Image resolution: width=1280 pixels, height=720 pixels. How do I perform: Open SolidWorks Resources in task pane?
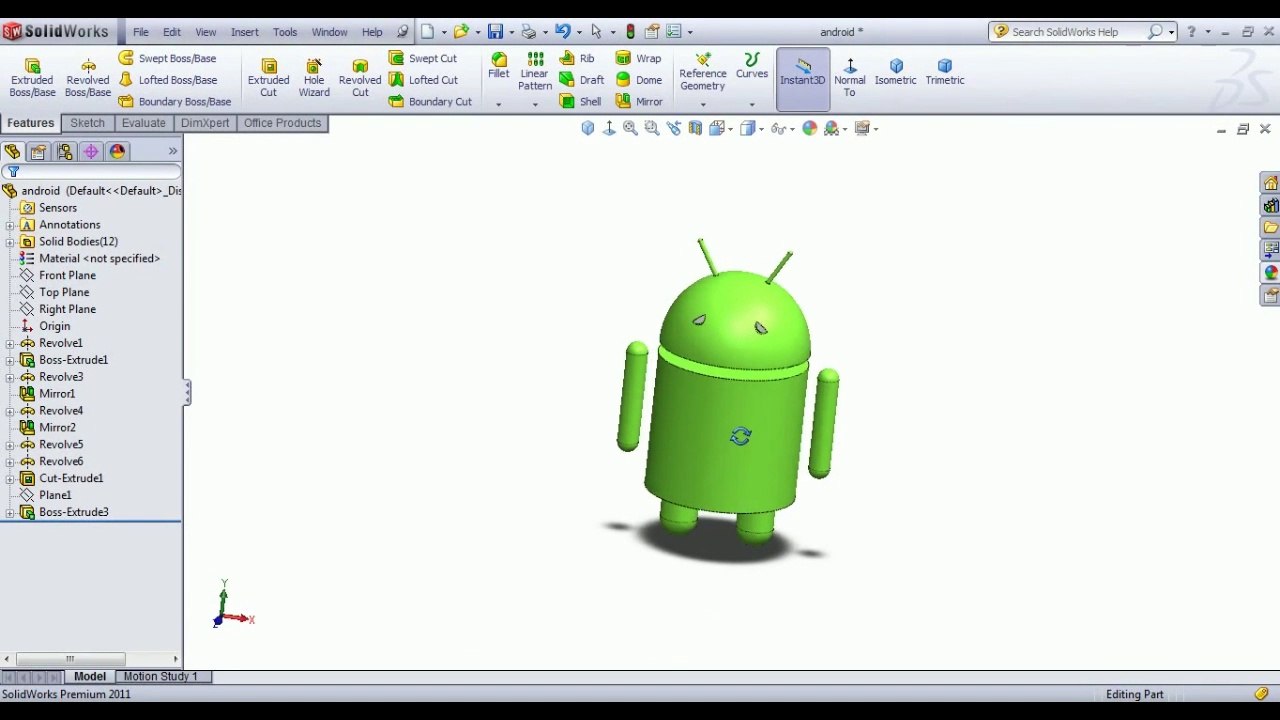[1270, 184]
